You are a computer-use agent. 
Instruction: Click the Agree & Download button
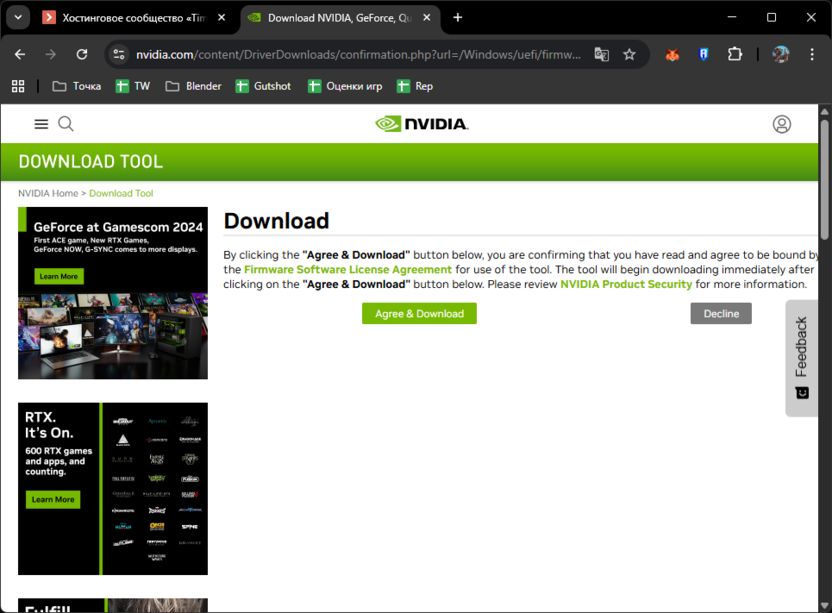pos(419,314)
